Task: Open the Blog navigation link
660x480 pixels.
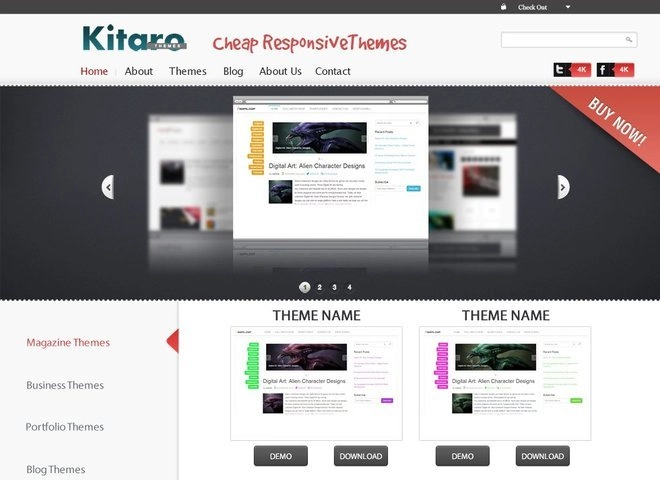Action: (233, 71)
